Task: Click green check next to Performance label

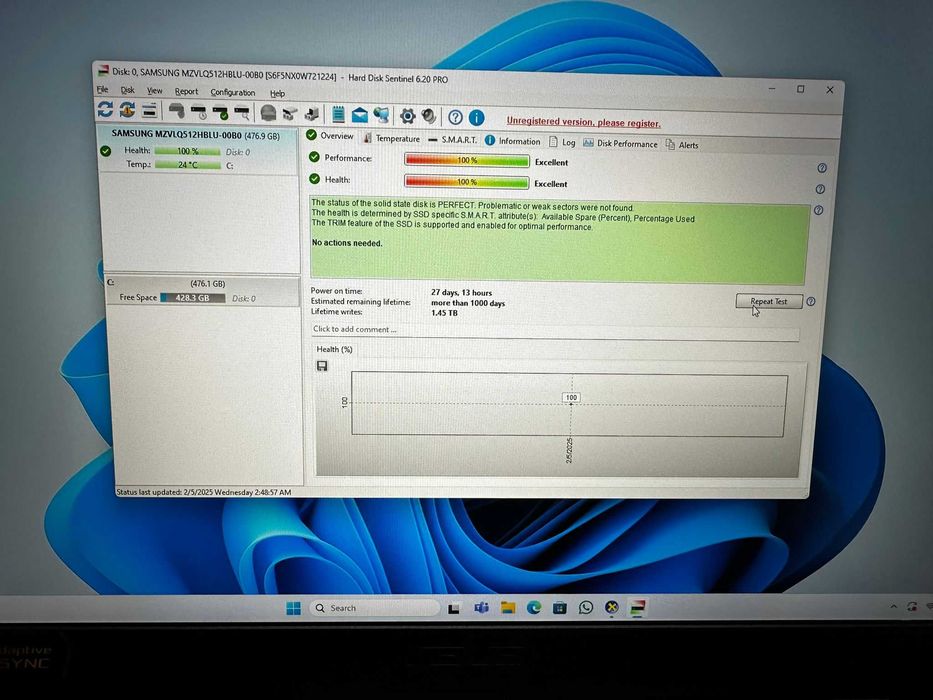Action: coord(314,157)
